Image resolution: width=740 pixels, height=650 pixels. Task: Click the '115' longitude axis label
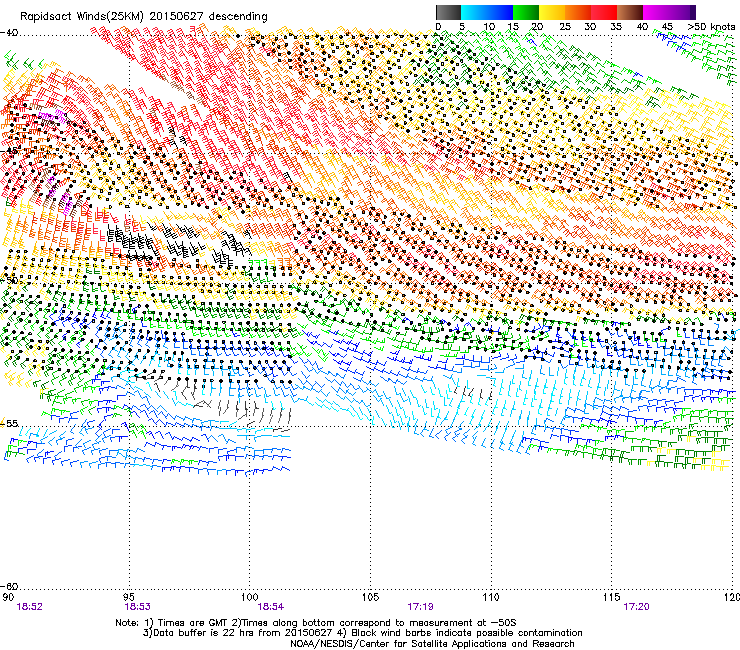click(612, 597)
